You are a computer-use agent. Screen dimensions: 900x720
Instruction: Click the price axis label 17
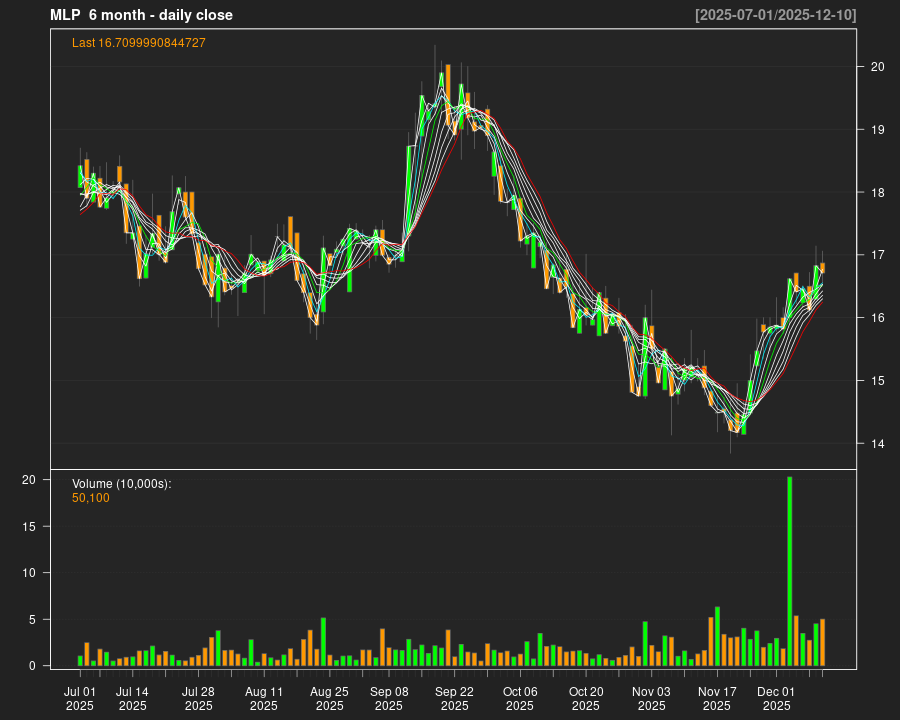878,256
